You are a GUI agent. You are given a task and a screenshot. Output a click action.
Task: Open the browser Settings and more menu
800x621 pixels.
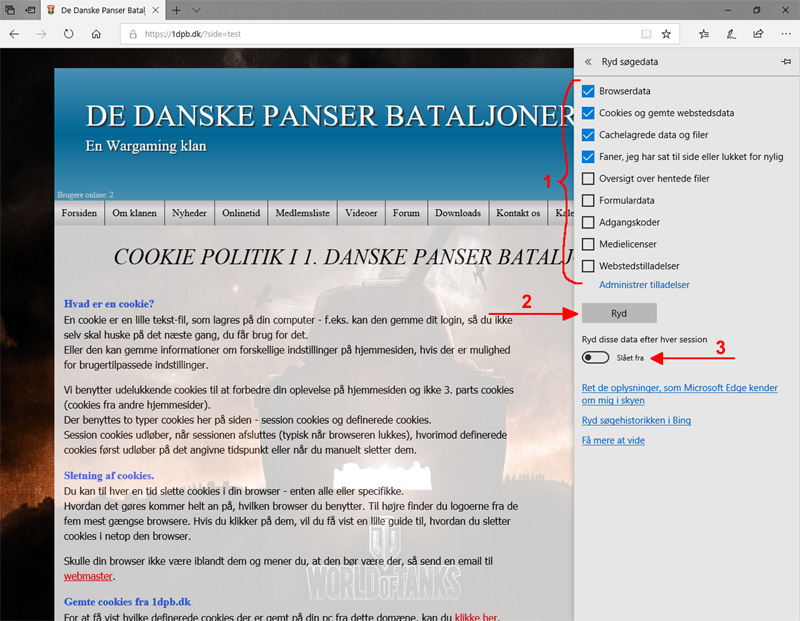tap(783, 33)
